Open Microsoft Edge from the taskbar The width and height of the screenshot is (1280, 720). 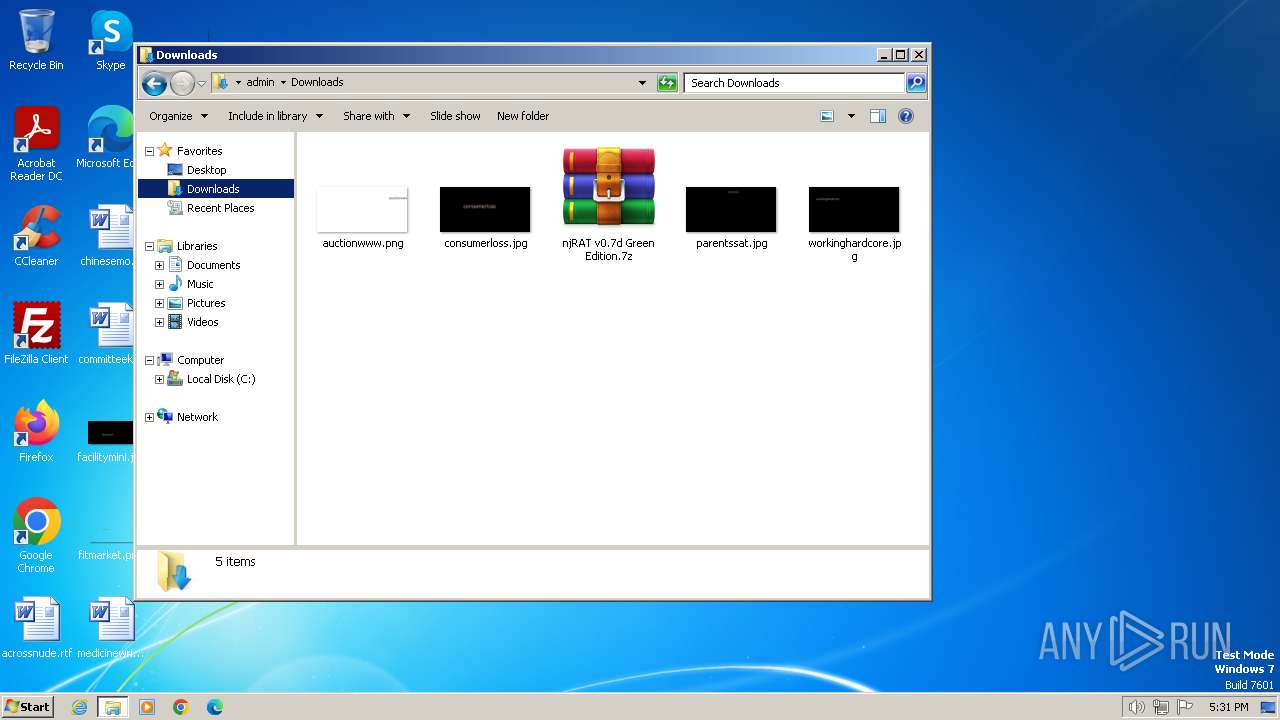[214, 707]
